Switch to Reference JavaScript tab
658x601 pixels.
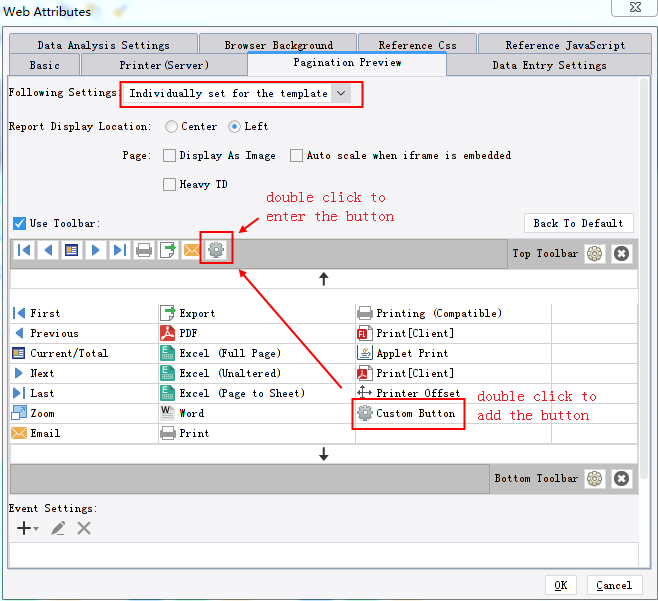(565, 45)
